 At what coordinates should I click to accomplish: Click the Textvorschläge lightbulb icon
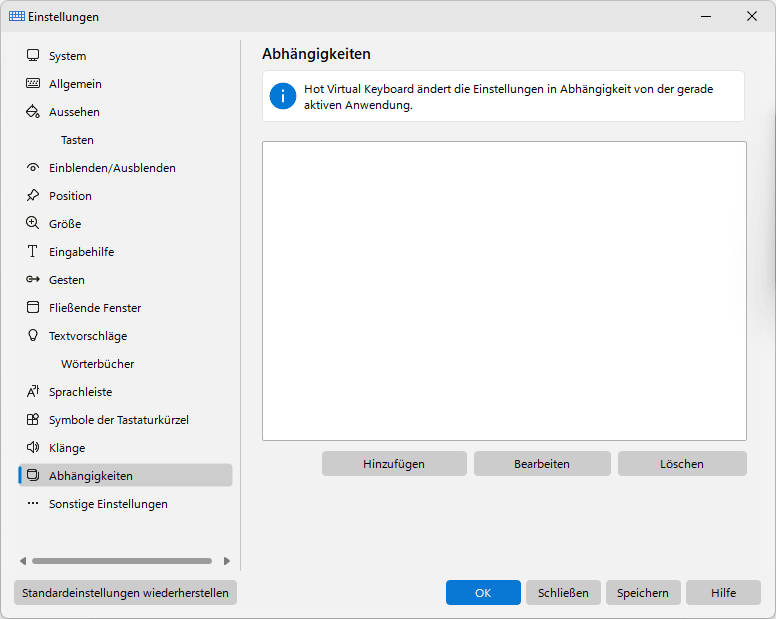point(33,335)
